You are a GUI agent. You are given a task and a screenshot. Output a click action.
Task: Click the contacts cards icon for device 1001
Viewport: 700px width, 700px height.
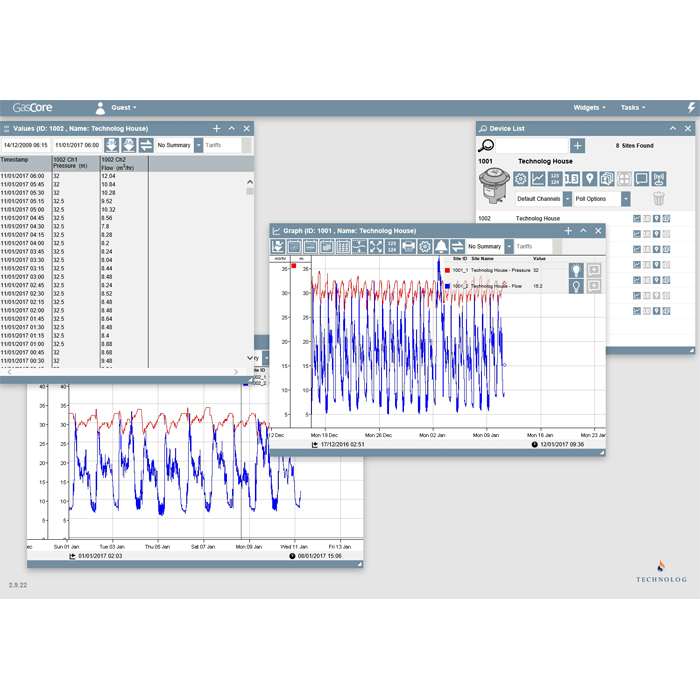(x=607, y=179)
